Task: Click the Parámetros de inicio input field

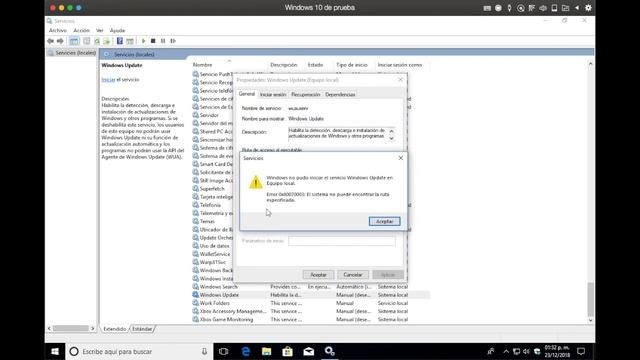Action: click(342, 241)
